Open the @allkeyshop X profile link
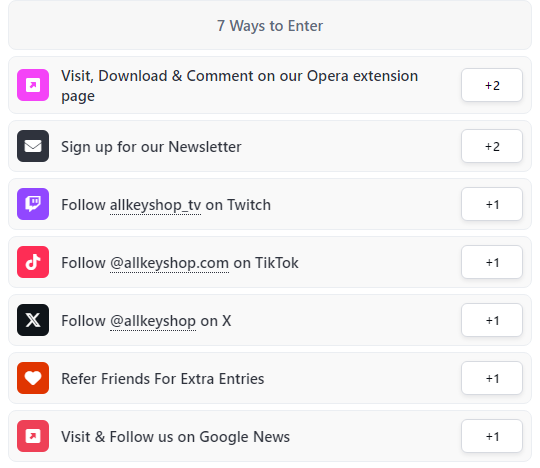This screenshot has height=468, width=540. click(x=153, y=321)
